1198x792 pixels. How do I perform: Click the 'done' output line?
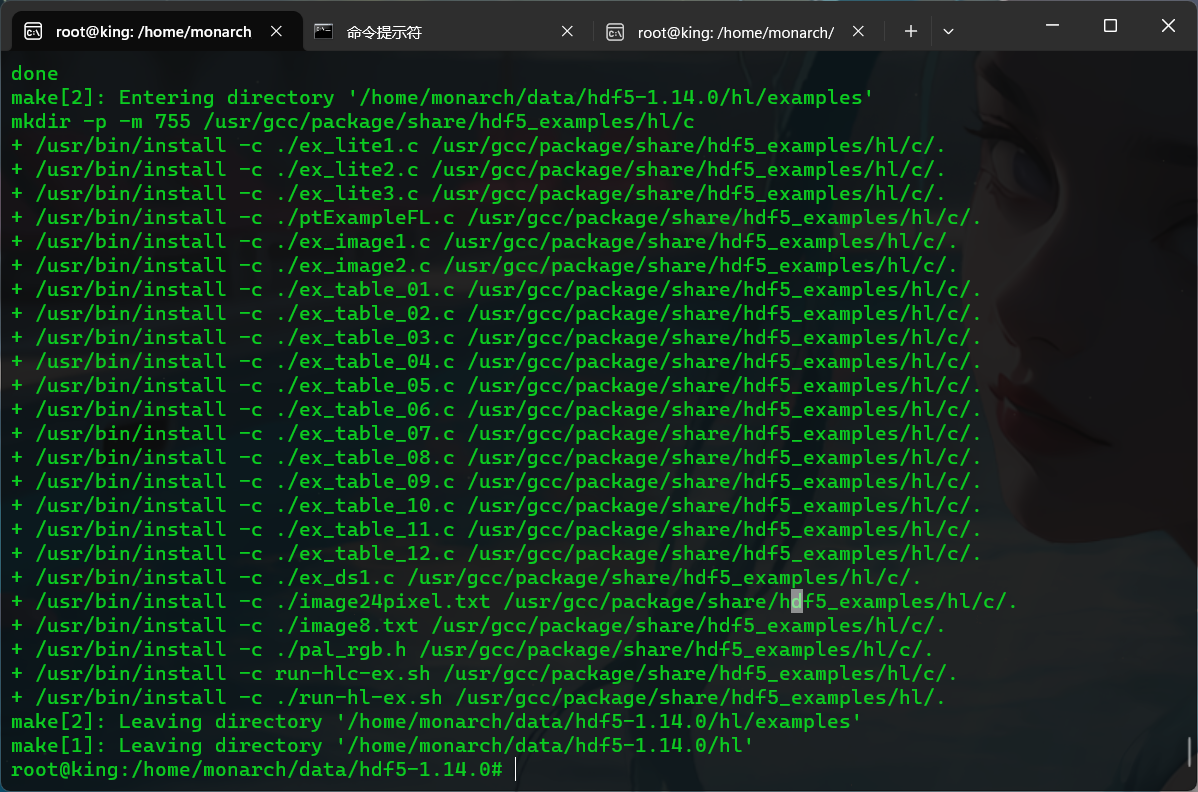[x=34, y=73]
